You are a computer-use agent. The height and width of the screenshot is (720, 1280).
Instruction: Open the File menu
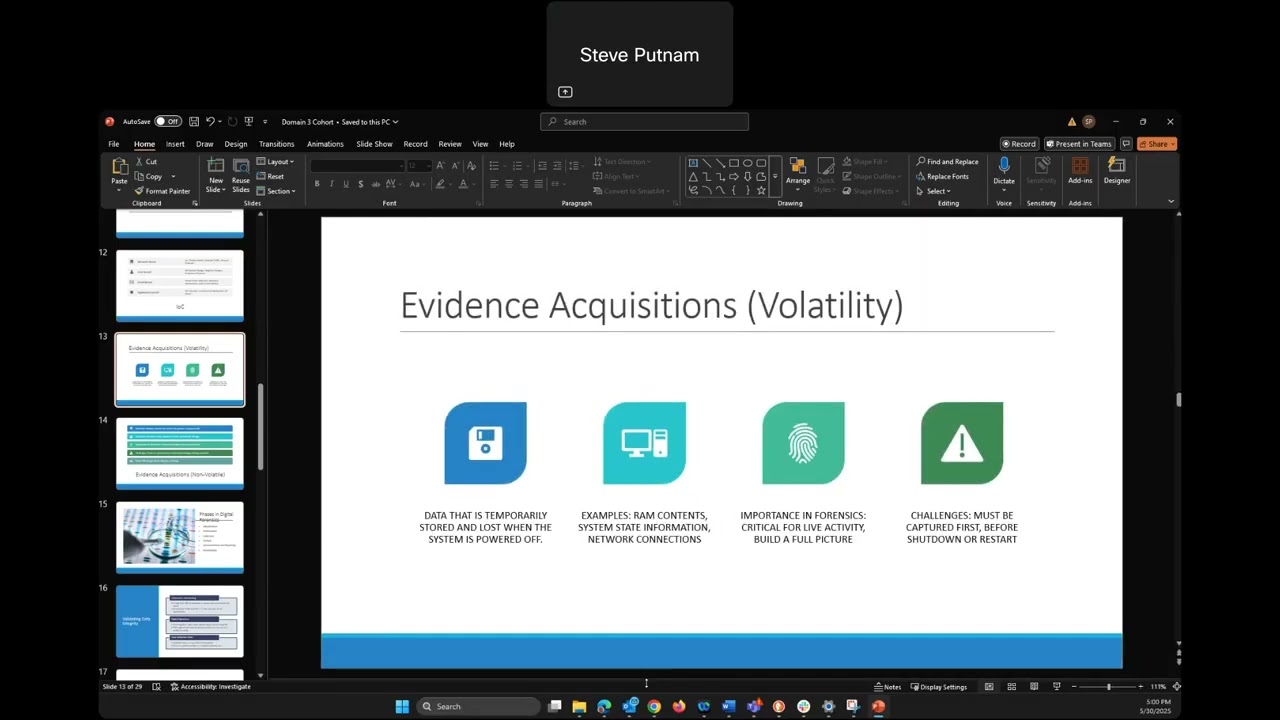tap(114, 144)
